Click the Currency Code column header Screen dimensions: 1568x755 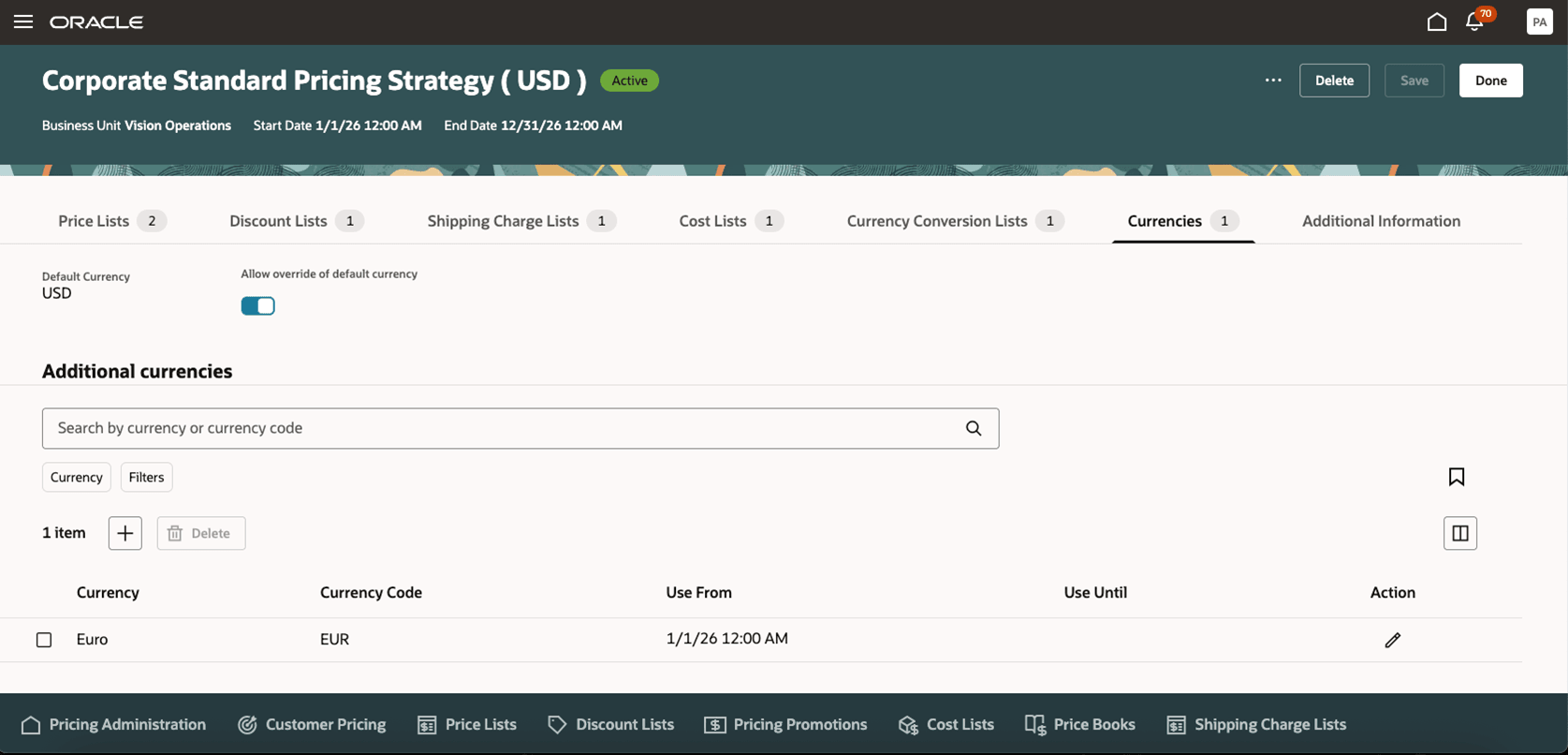(x=371, y=593)
